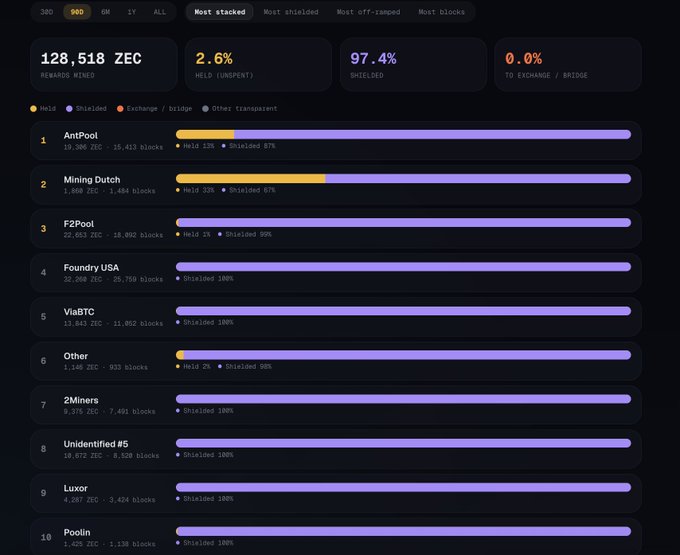Open the ViaBTC pool name
Viewport: 680px width, 555px height.
(79, 312)
